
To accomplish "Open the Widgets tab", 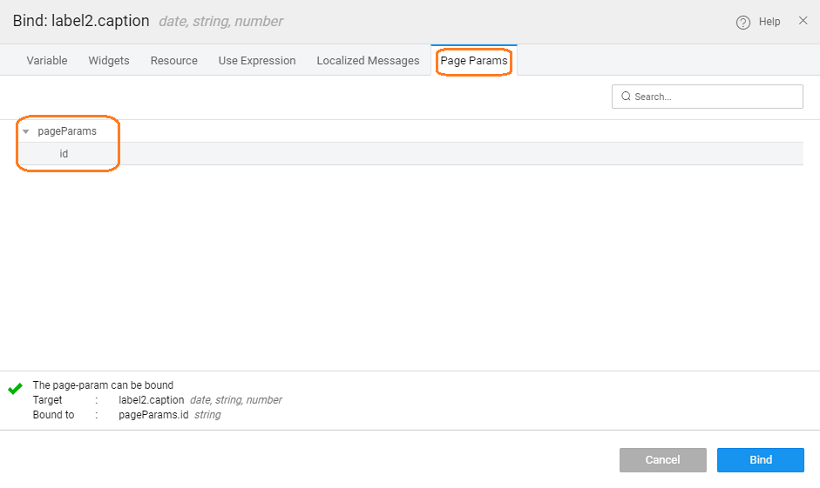I will 109,61.
